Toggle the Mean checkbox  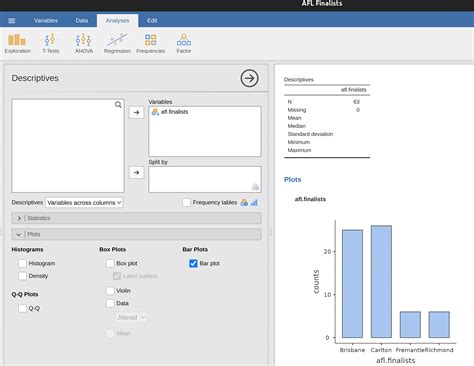[110, 333]
